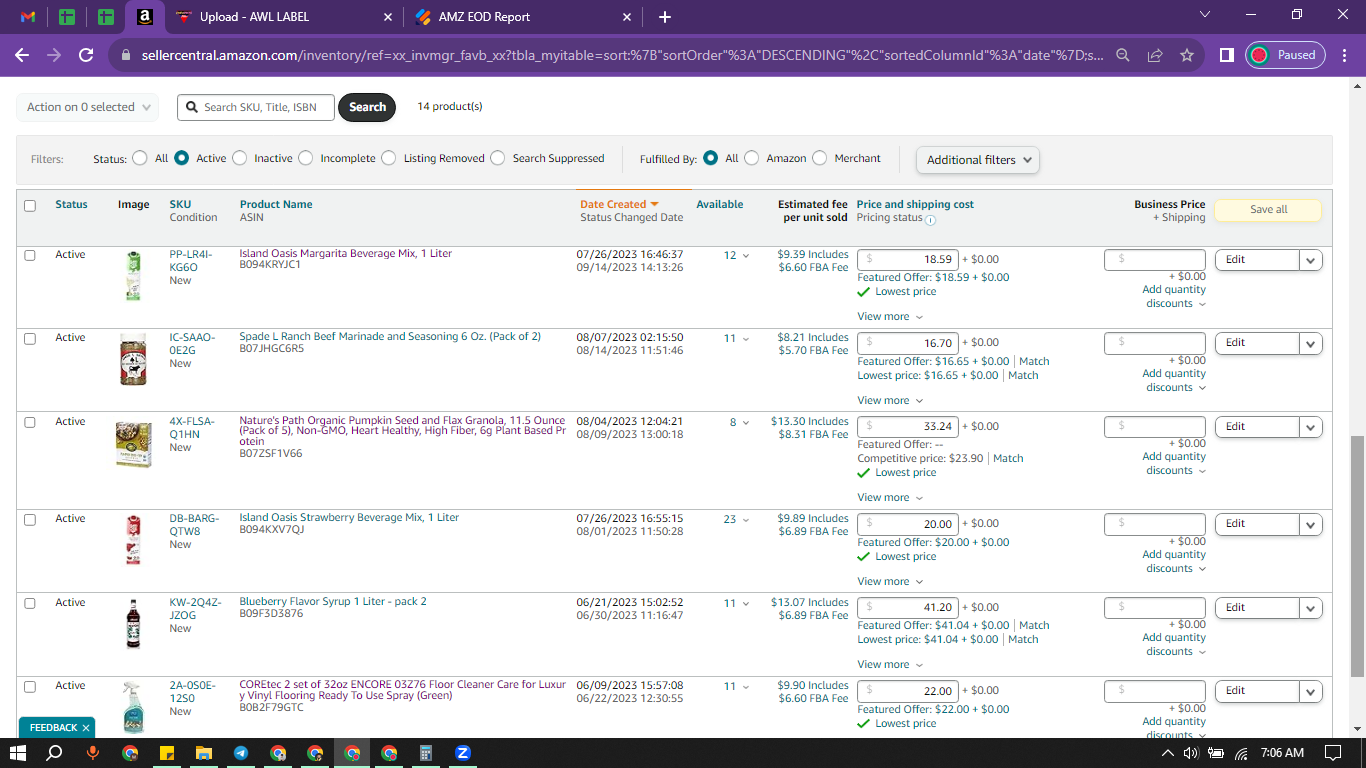Expand 'View more' under Blueberry Syrup pricing
The image size is (1366, 768).
[x=890, y=665]
